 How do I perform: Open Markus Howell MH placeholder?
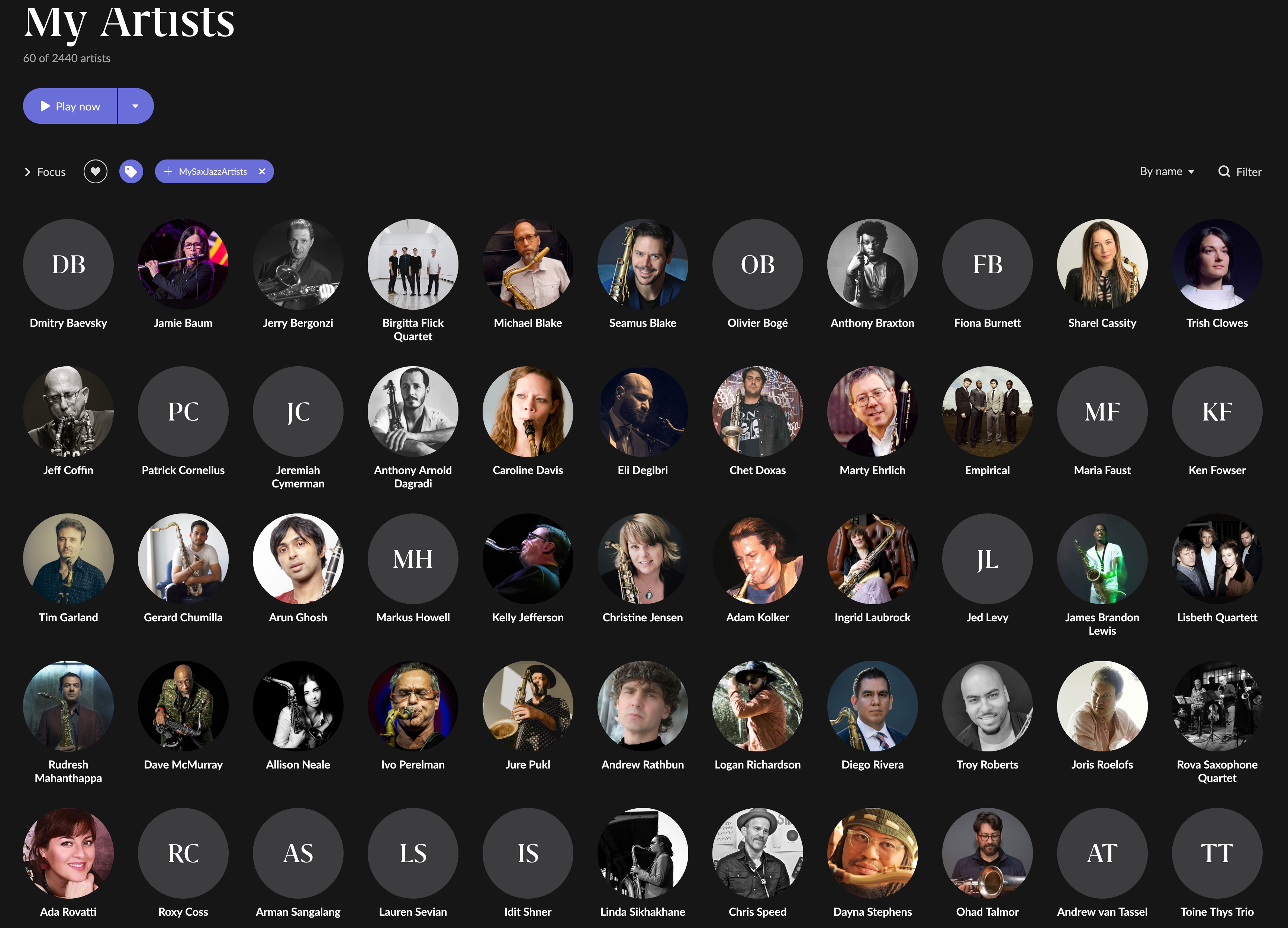[x=413, y=559]
